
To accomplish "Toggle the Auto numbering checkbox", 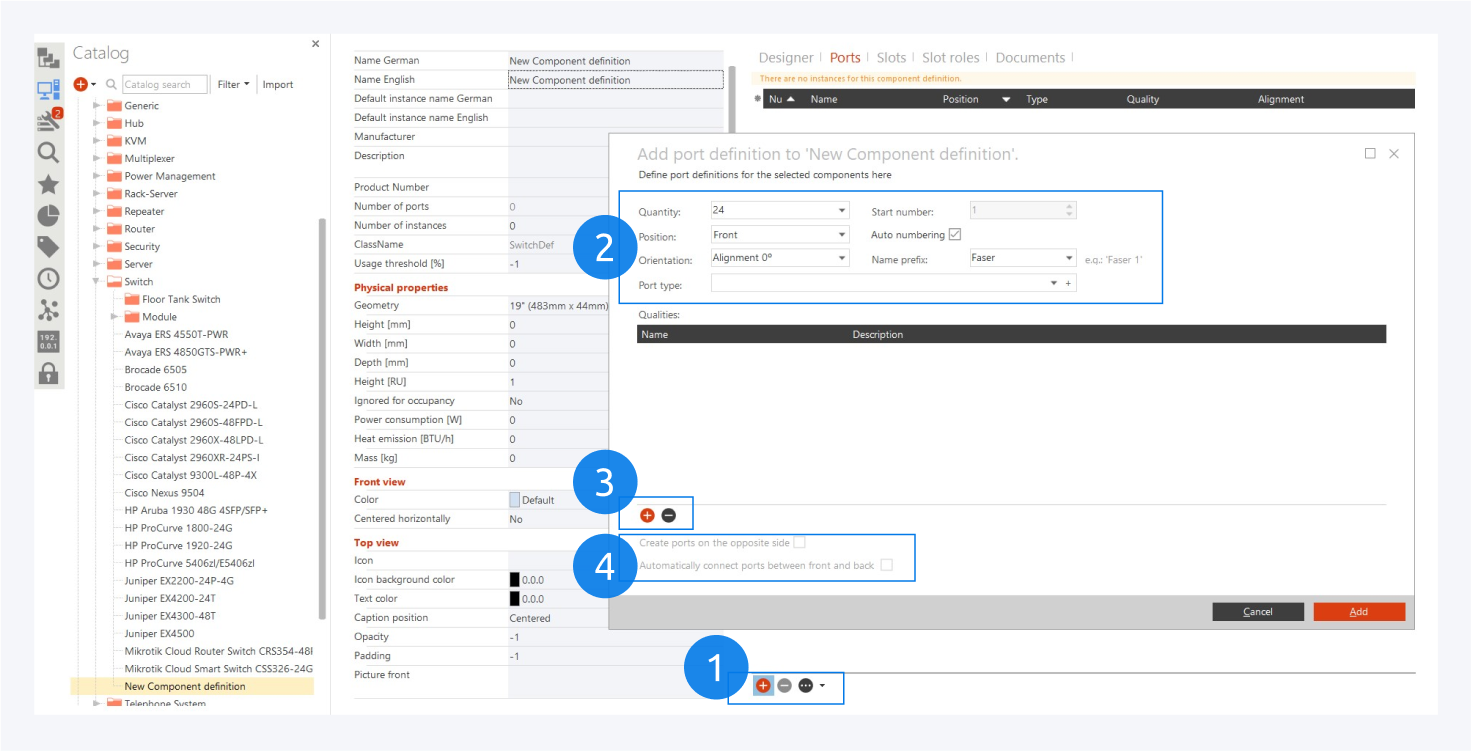I will click(955, 235).
